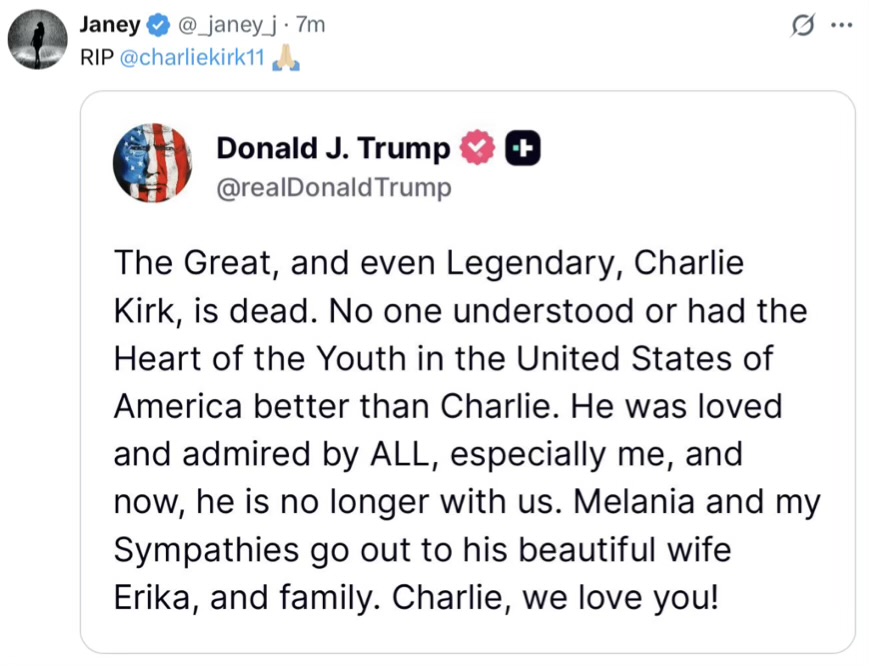869x667 pixels.
Task: Open the @charliekirk11 mention
Action: (192, 58)
